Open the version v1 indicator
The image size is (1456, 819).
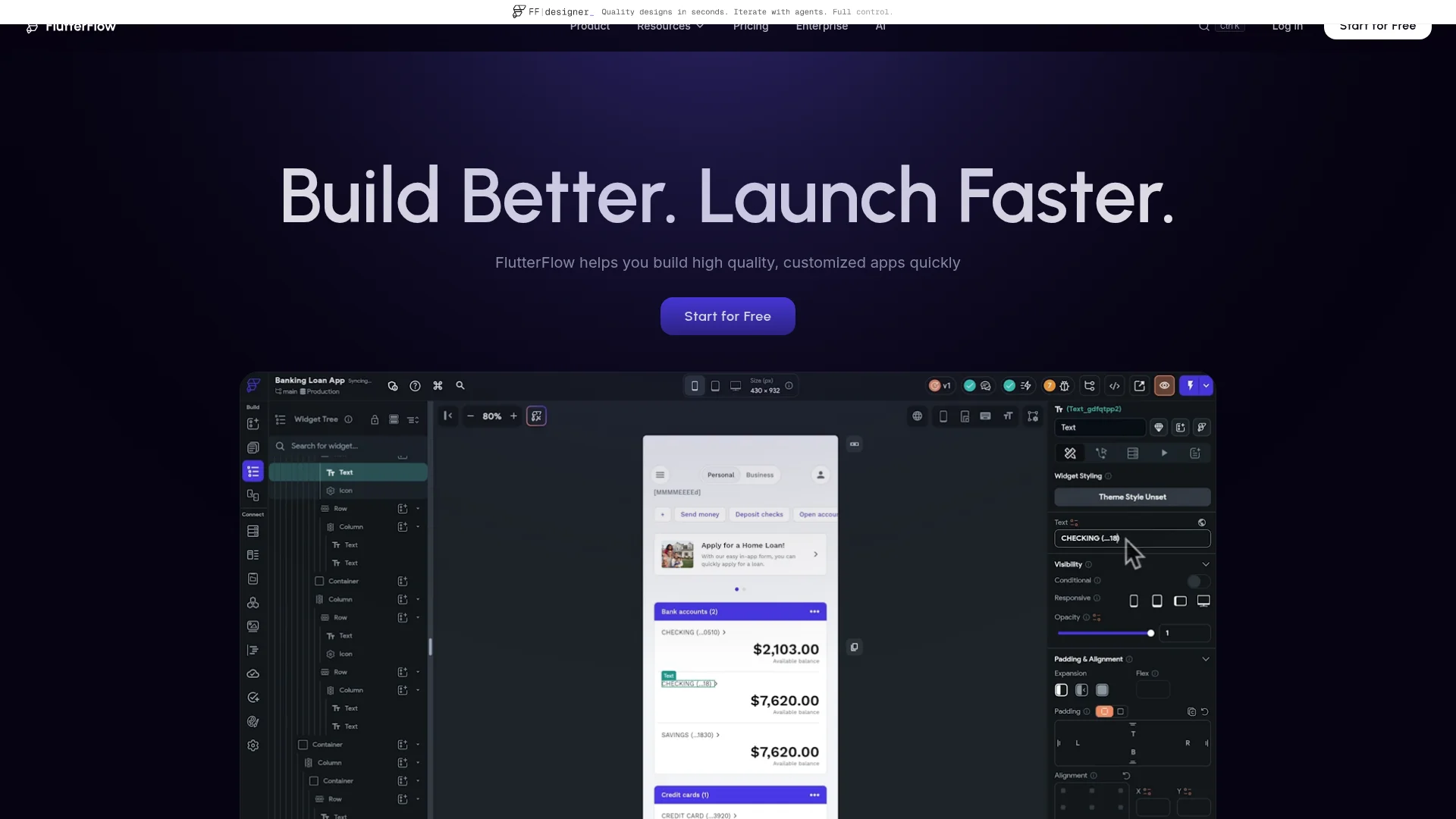click(940, 386)
